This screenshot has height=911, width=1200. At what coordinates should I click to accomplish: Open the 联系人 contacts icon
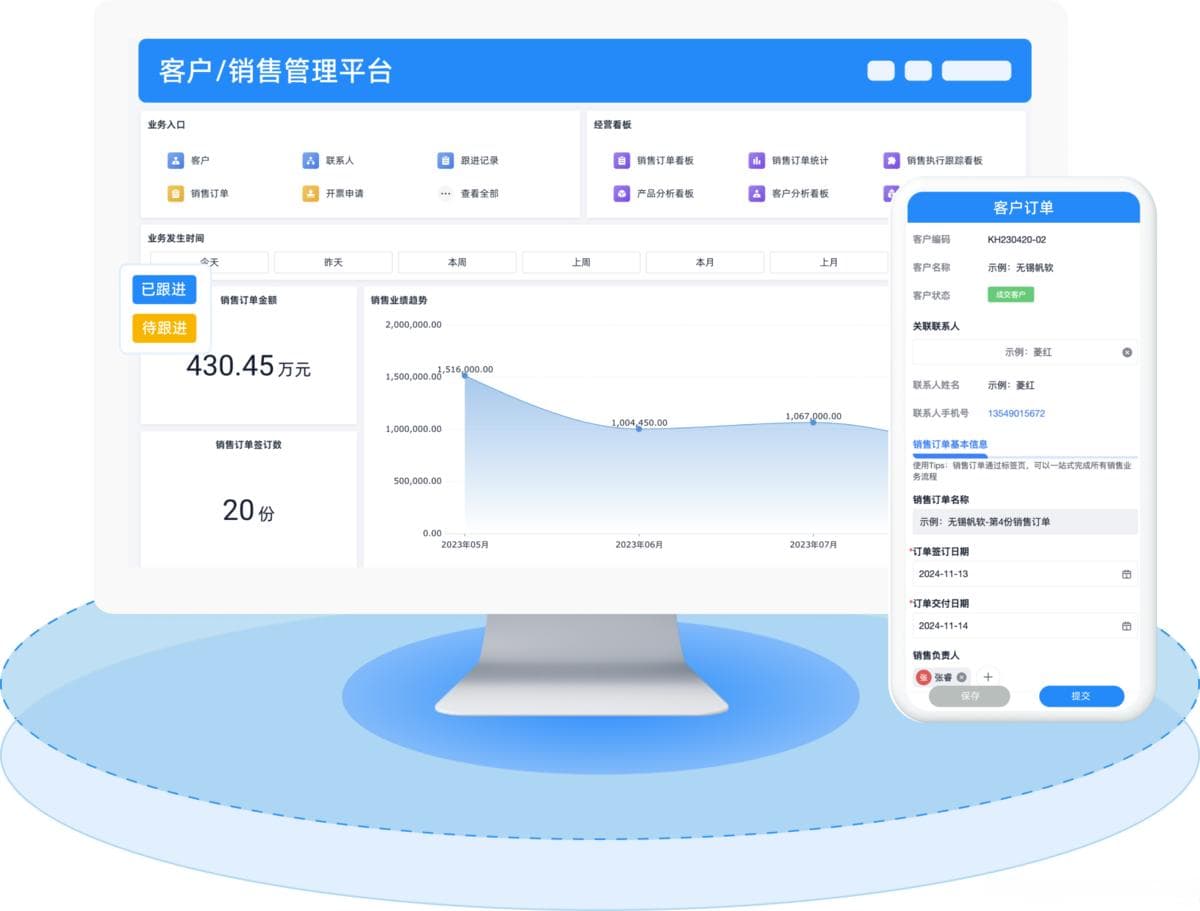point(311,160)
